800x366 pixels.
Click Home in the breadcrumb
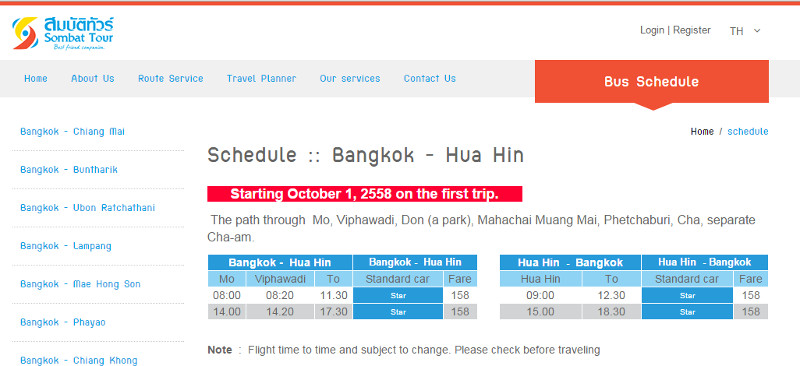tap(702, 132)
